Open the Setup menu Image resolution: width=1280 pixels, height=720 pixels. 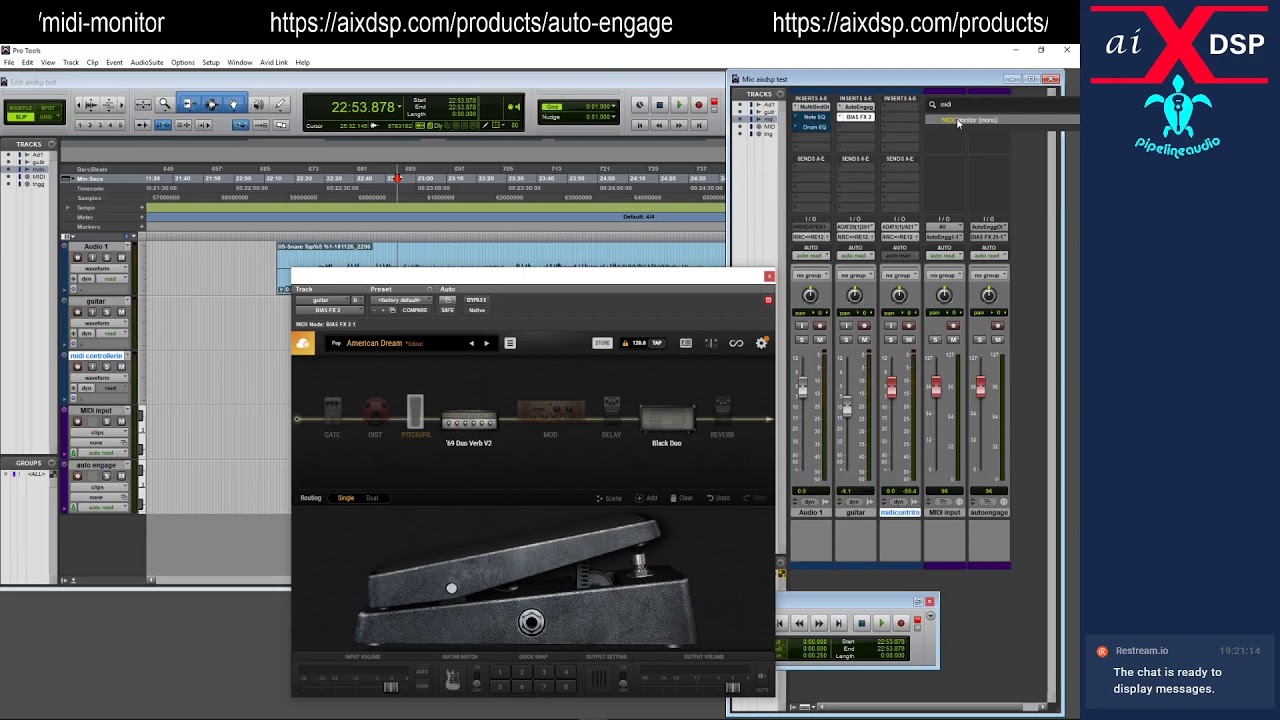tap(211, 62)
